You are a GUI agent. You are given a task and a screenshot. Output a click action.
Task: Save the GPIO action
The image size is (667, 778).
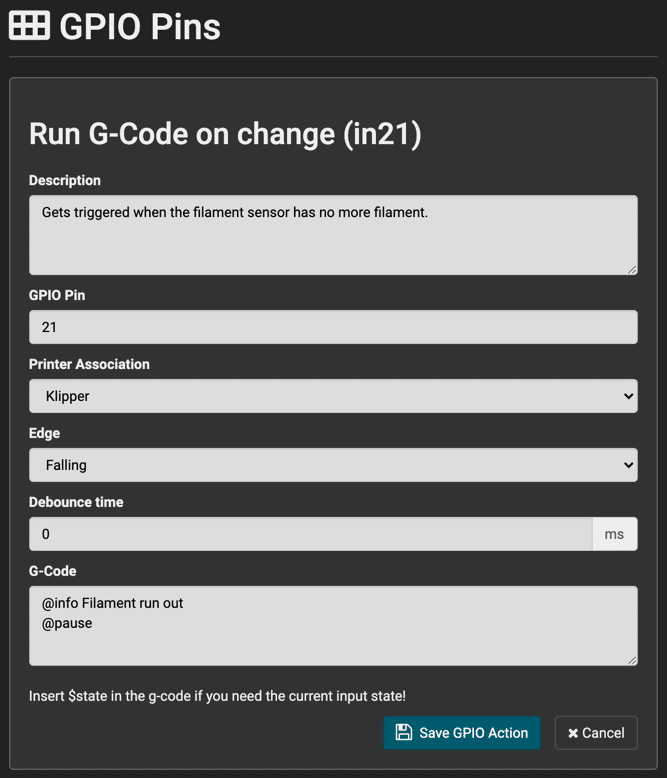pyautogui.click(x=462, y=733)
